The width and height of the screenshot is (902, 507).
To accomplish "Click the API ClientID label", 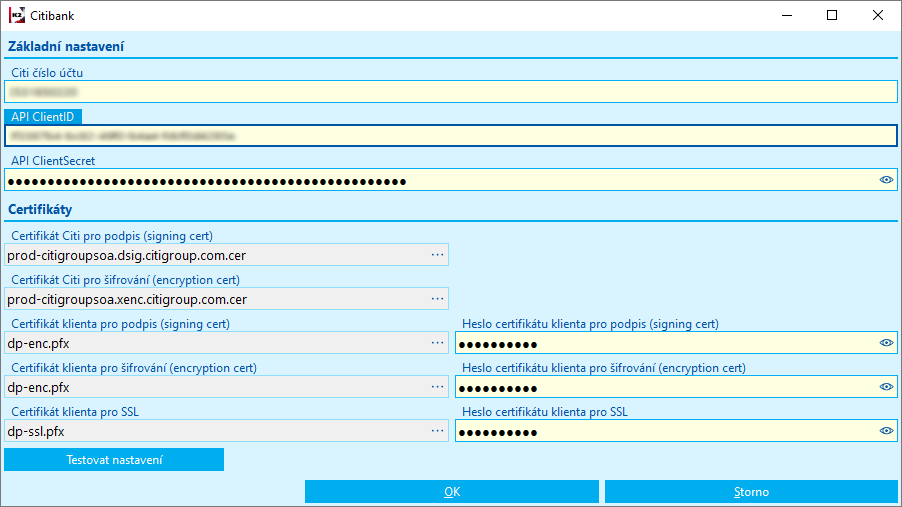I will click(x=43, y=117).
